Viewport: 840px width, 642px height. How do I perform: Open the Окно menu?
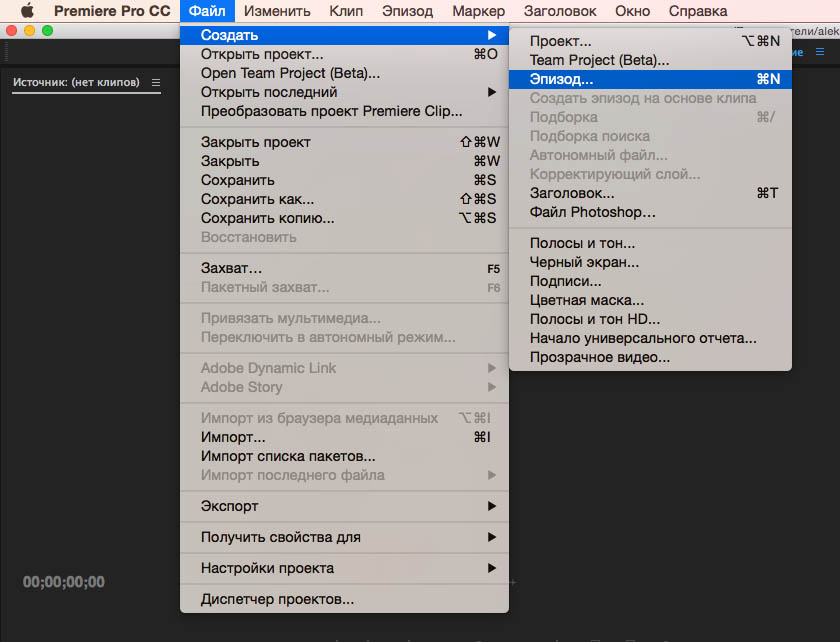pos(632,11)
